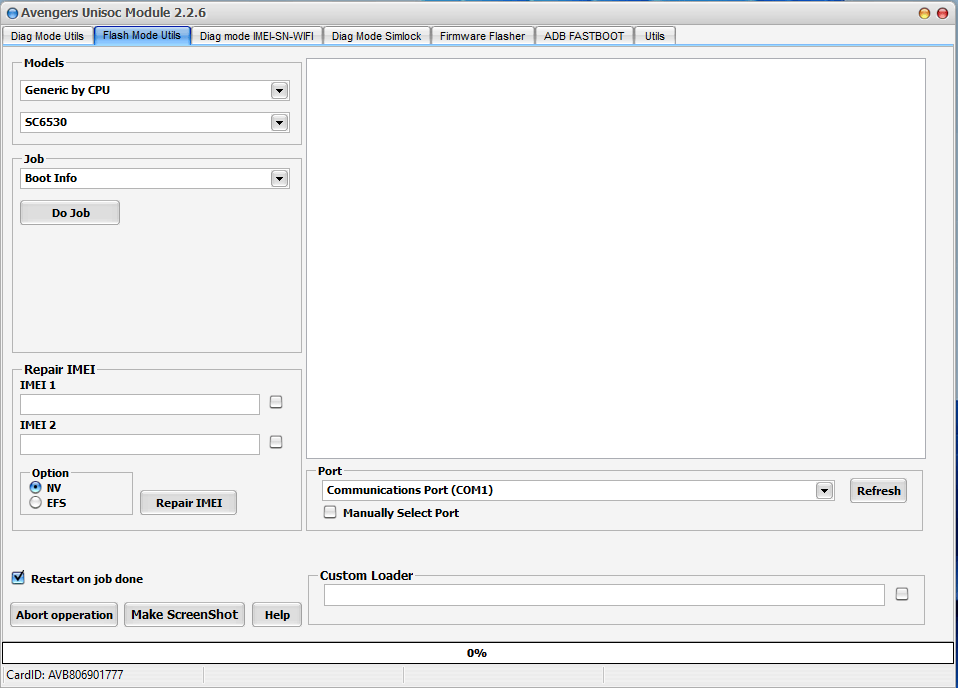Open the Firmware Flasher tab
The width and height of the screenshot is (958, 688).
coord(482,36)
